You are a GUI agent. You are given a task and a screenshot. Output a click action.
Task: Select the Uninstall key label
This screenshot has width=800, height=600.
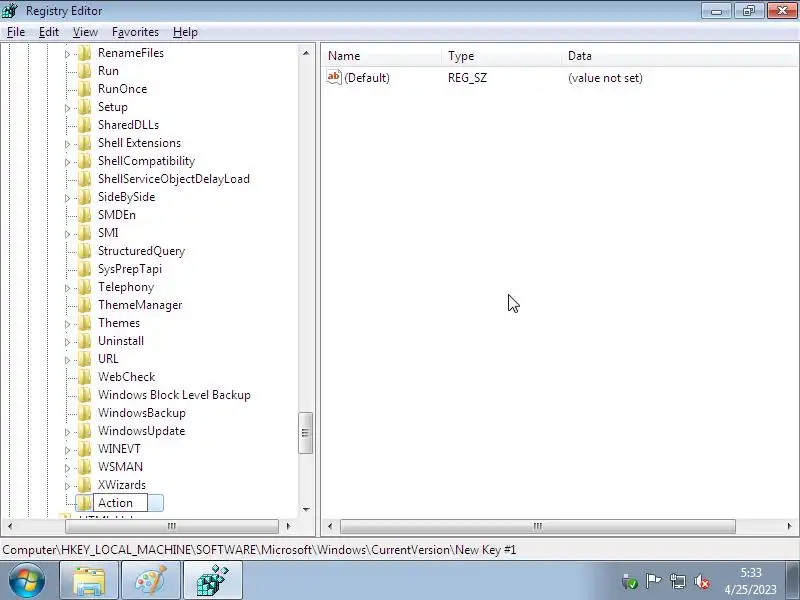[x=121, y=341]
